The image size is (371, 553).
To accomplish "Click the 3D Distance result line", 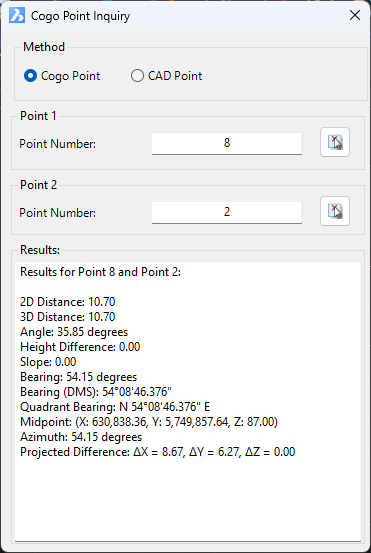I will [68, 317].
